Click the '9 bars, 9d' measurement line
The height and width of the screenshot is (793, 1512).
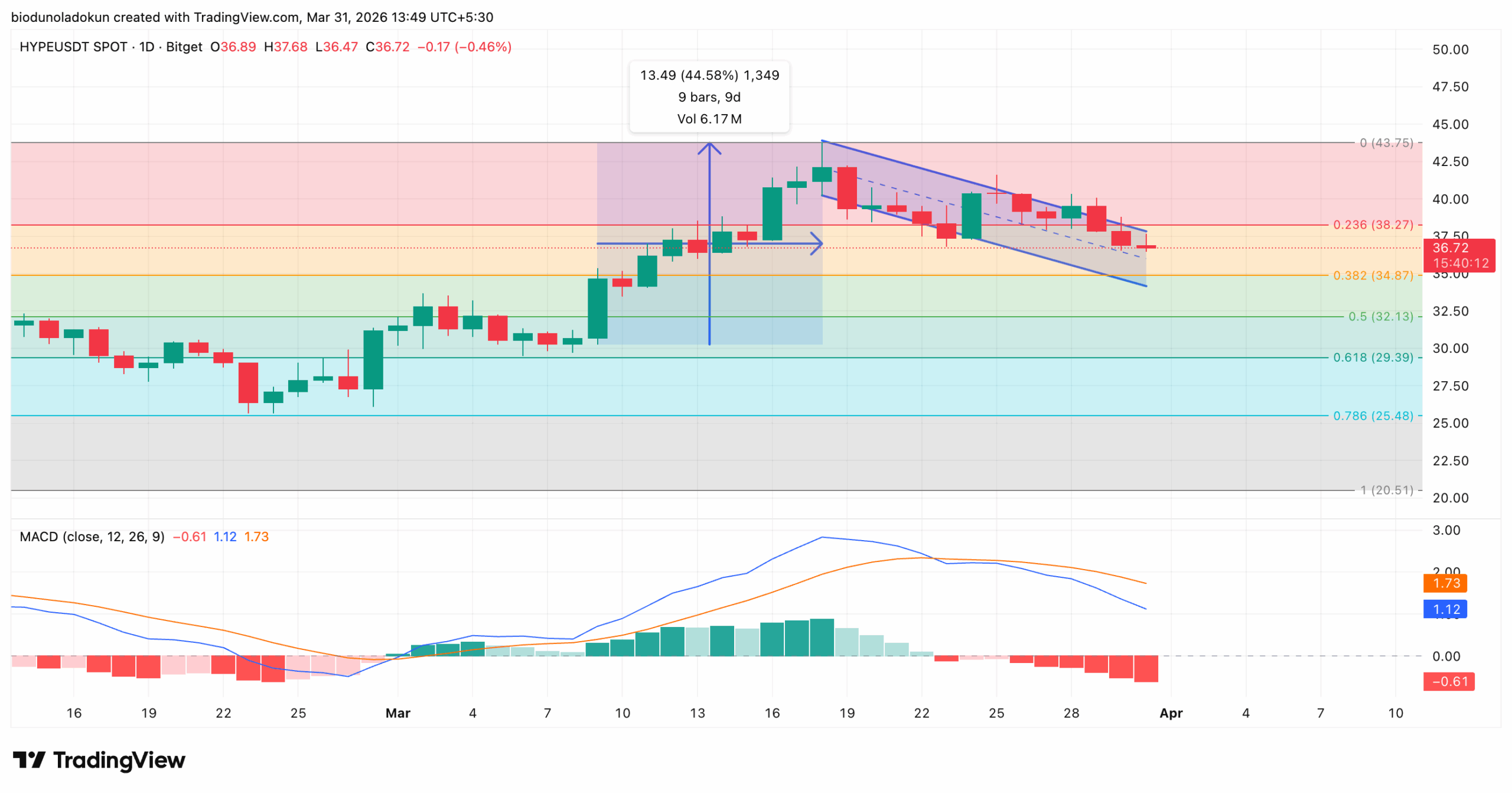click(709, 97)
